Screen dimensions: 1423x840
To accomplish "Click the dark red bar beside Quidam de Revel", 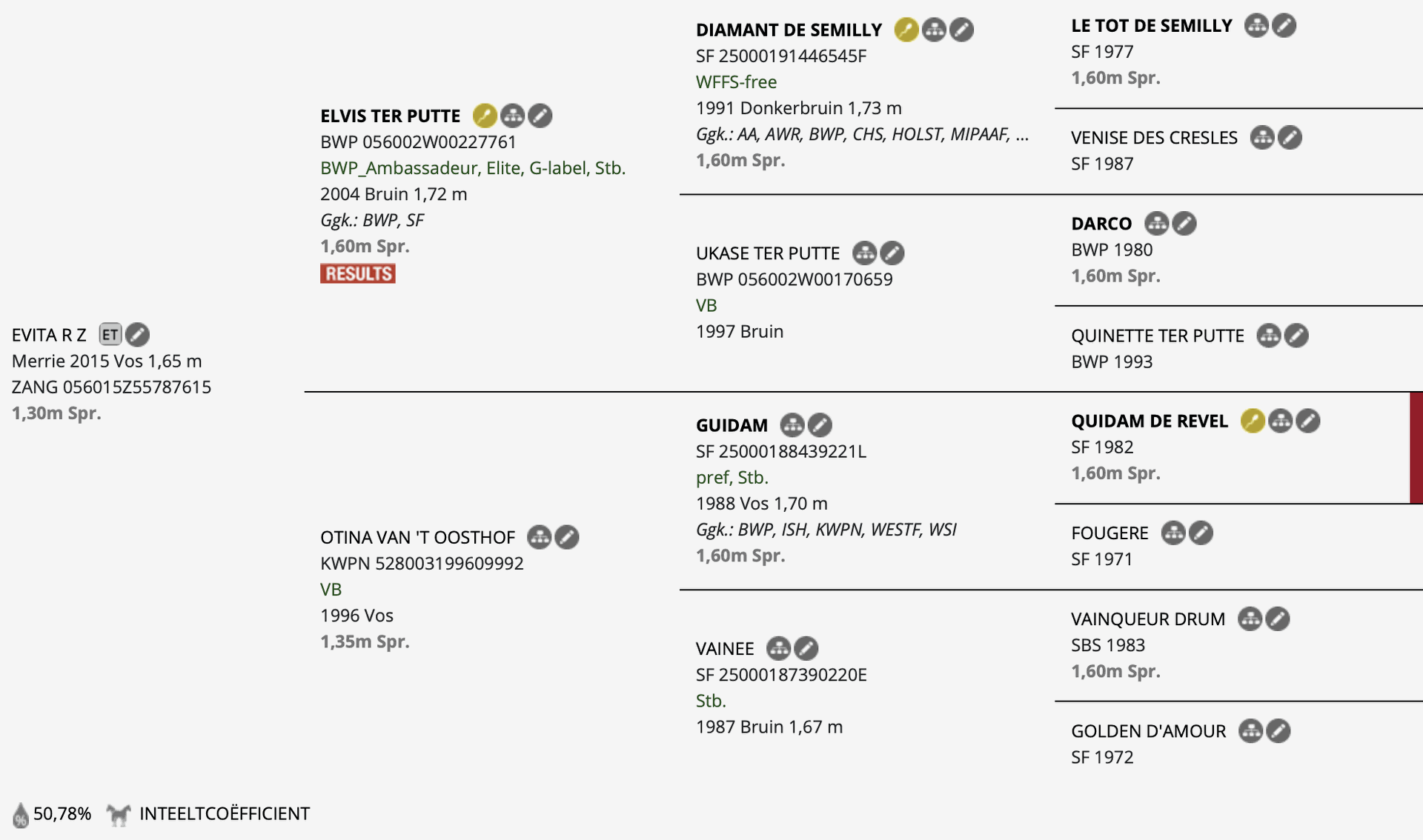I will 1416,448.
